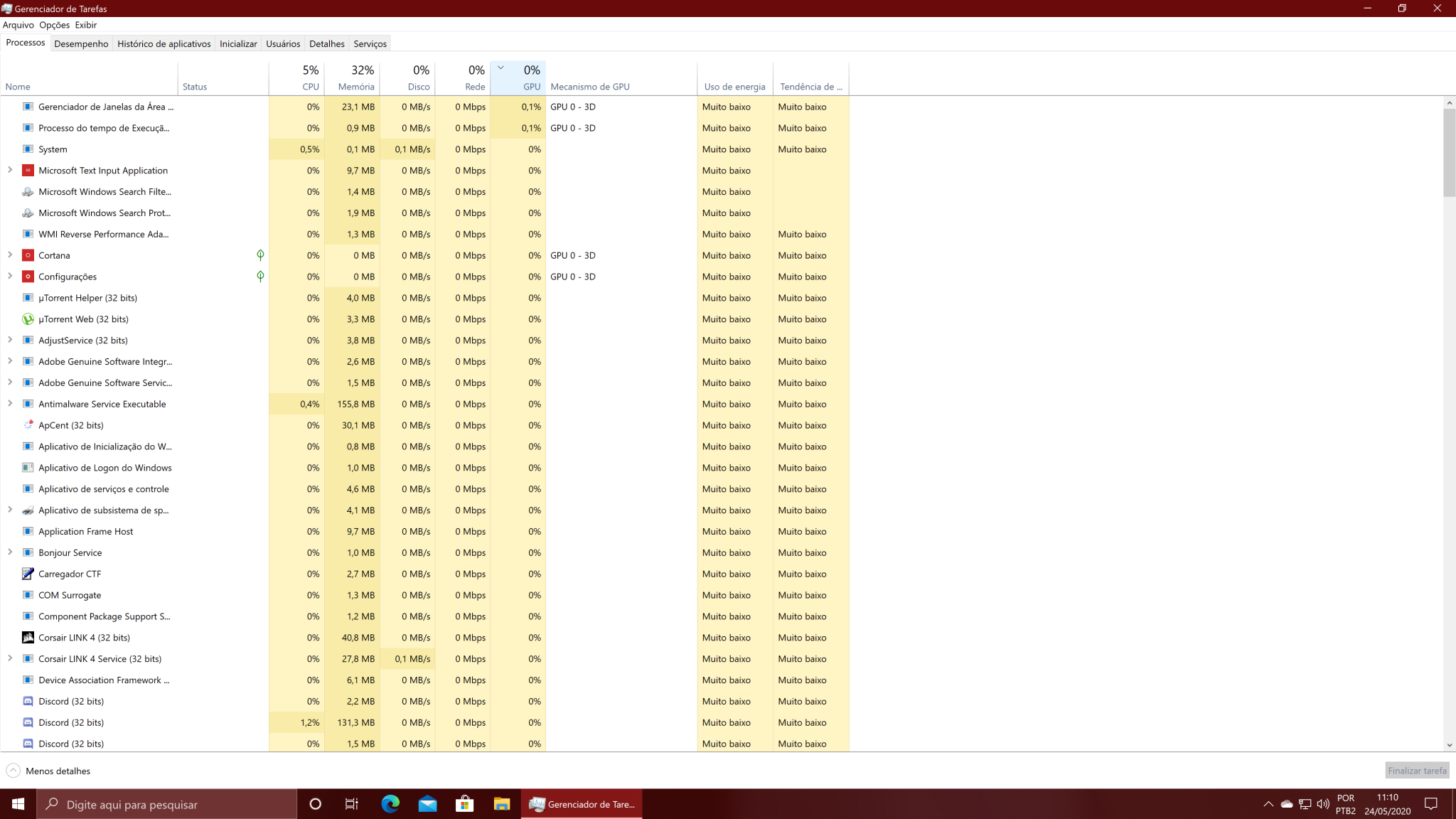Click the ApCent (32 bits) icon

coord(28,425)
